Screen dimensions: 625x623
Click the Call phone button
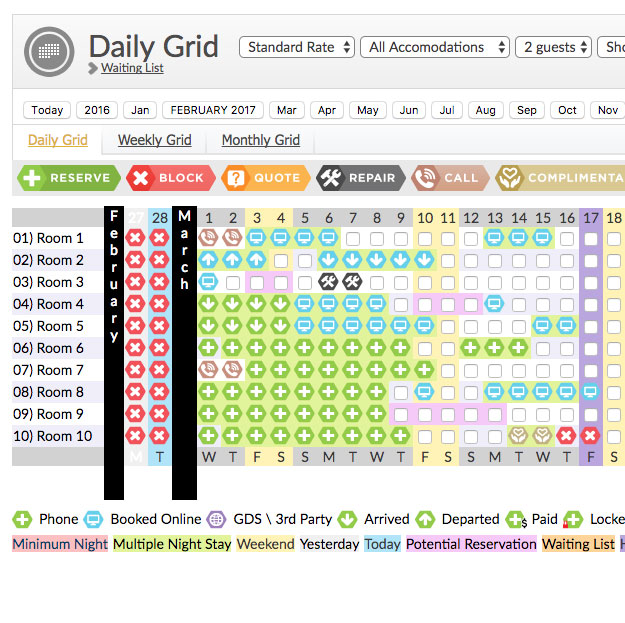(x=450, y=178)
